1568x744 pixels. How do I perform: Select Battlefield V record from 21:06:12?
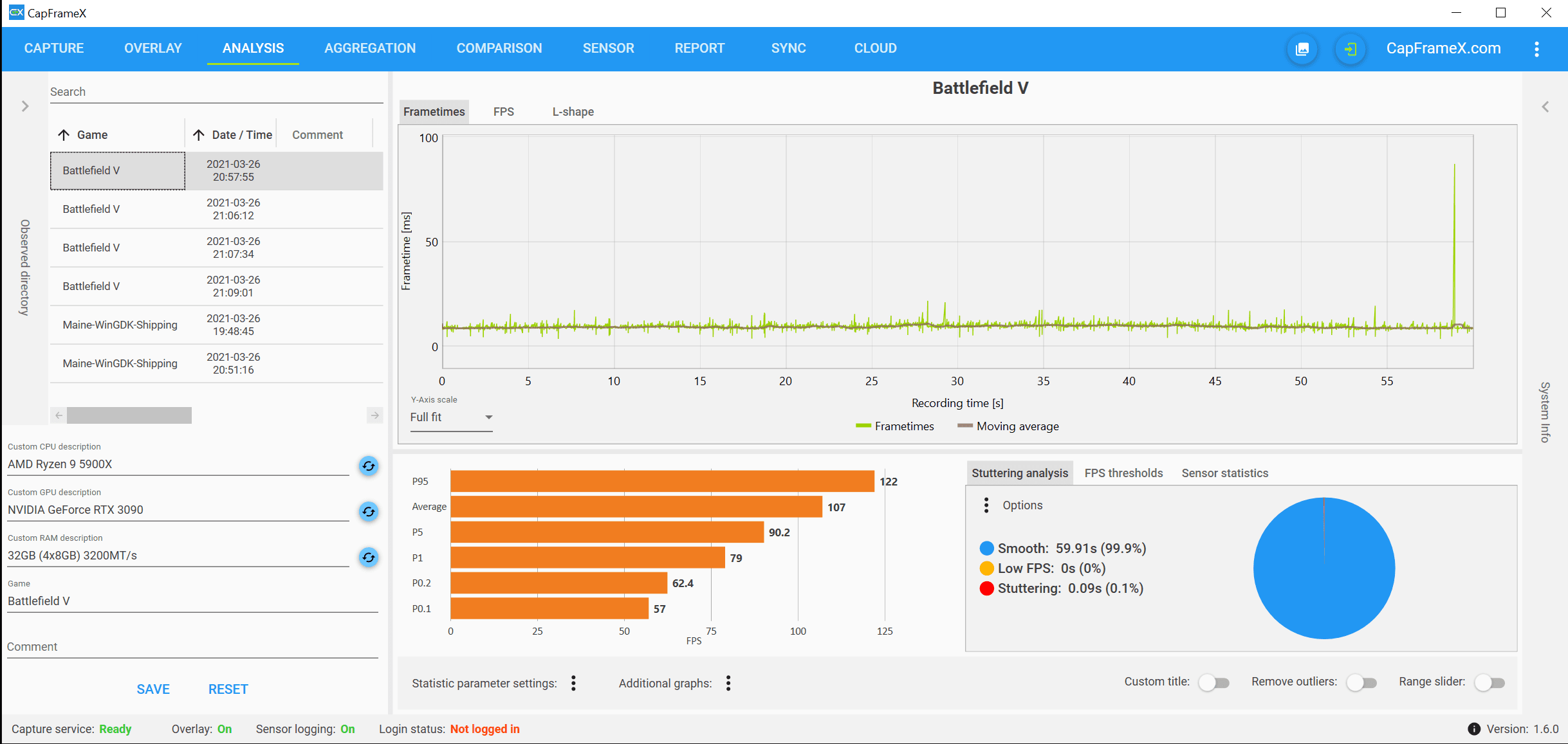click(x=216, y=209)
